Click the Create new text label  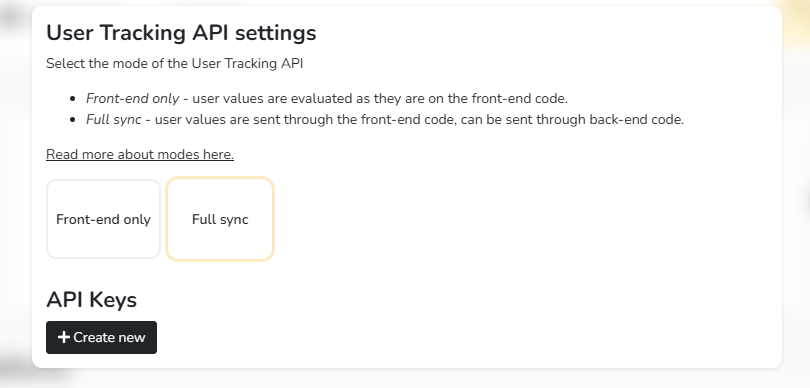pyautogui.click(x=110, y=337)
